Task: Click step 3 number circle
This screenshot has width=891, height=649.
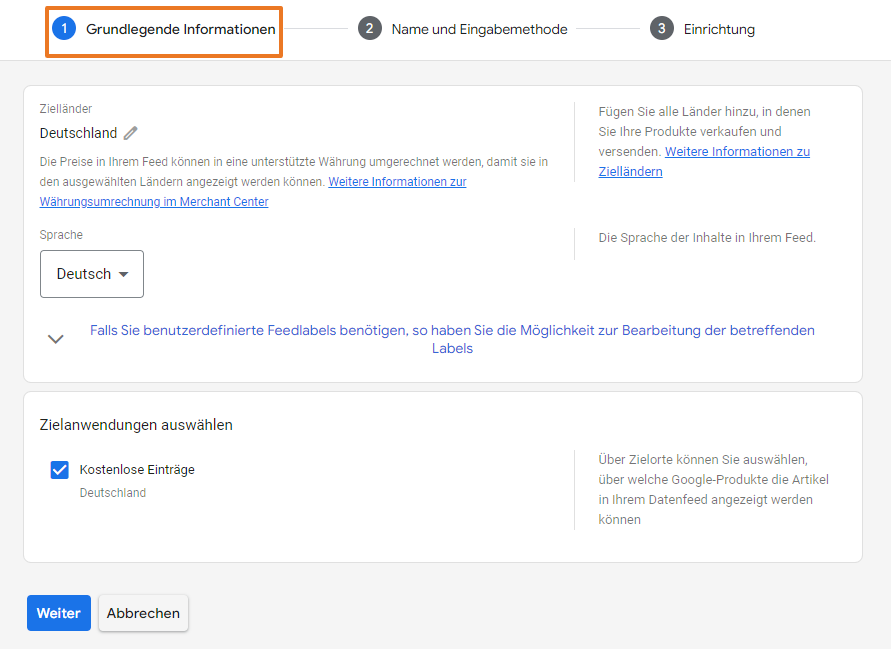Action: pyautogui.click(x=661, y=28)
